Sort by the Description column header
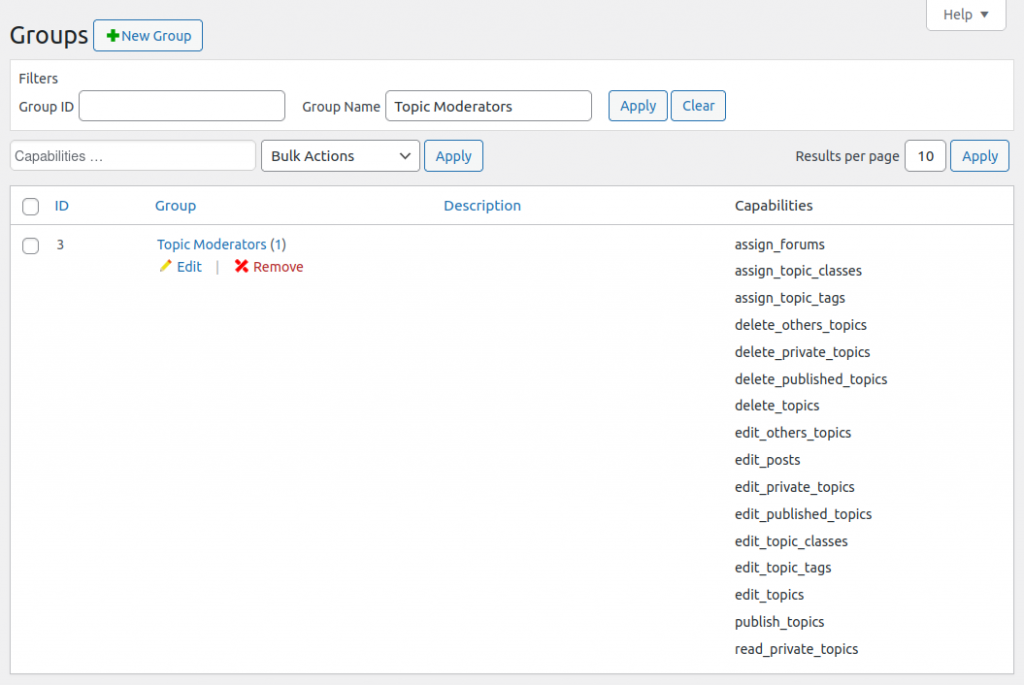1024x685 pixels. 482,206
